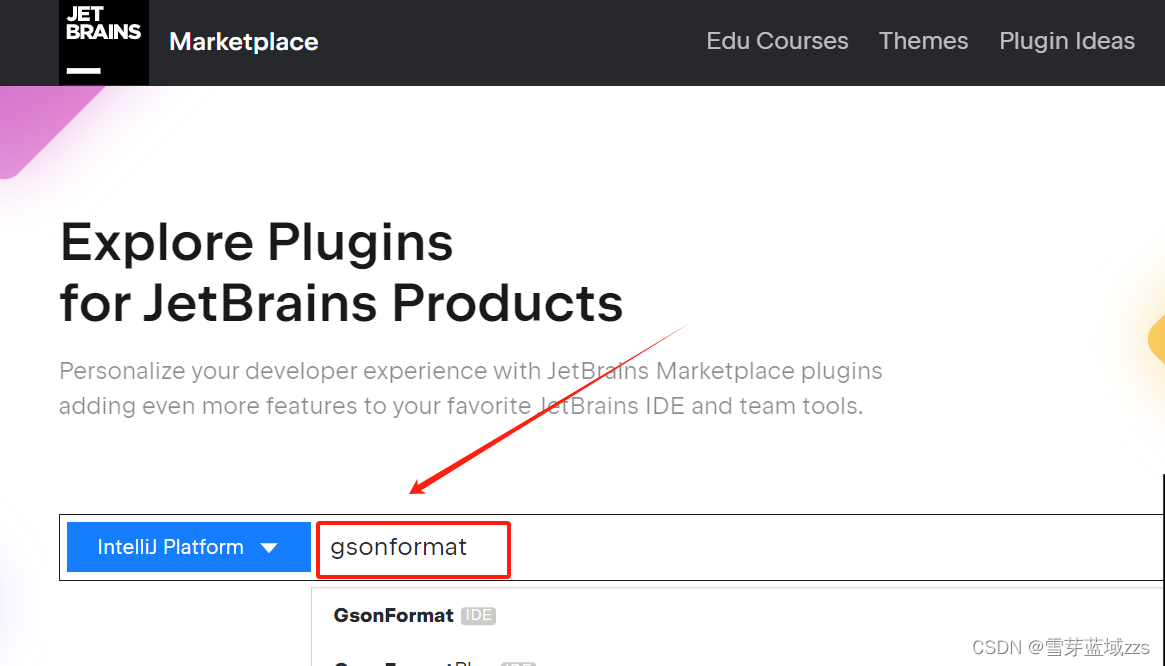Open the Edu Courses menu item
Screen dimensions: 1165x666
click(777, 41)
